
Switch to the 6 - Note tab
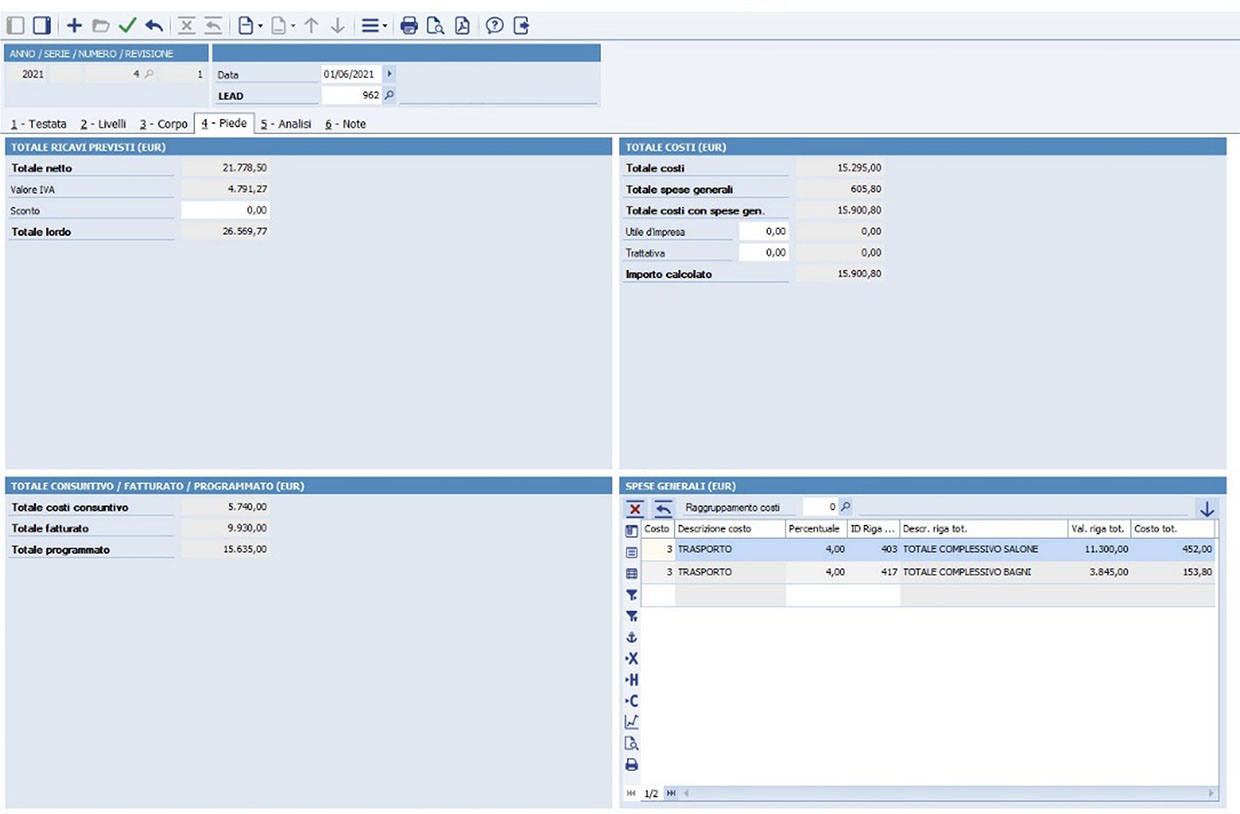pos(345,124)
